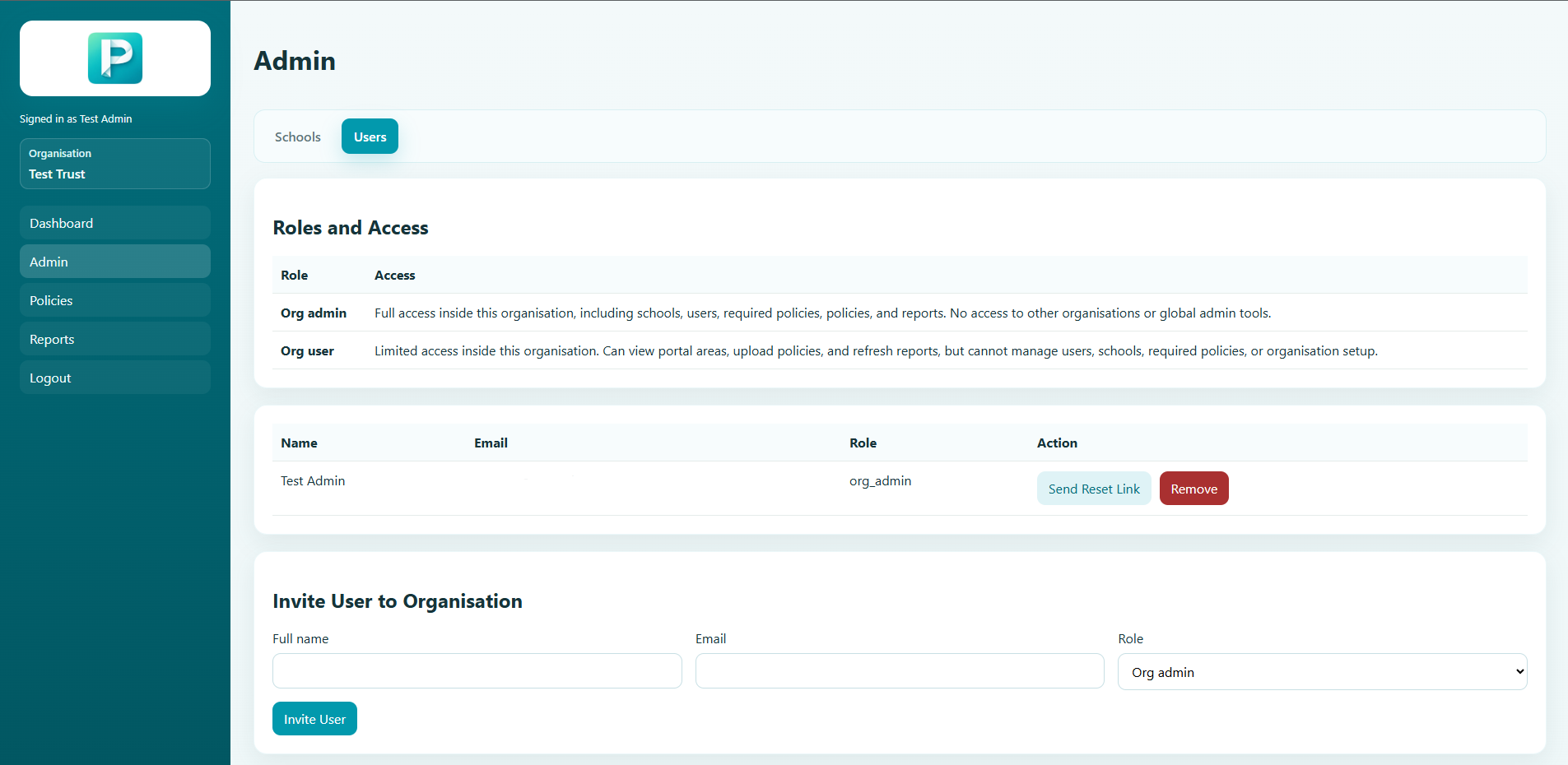
Task: Click into the invite Email field
Action: (x=899, y=671)
